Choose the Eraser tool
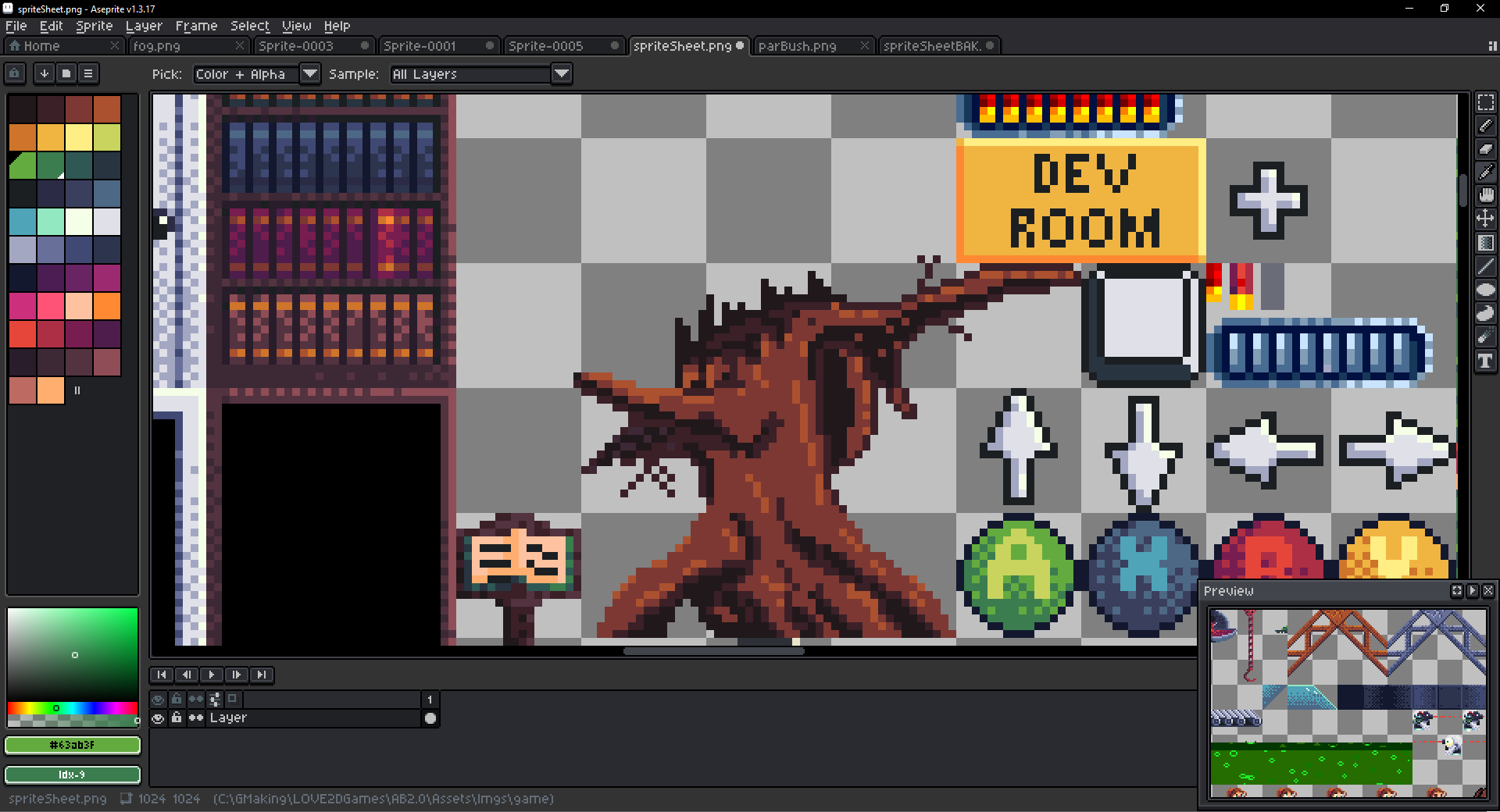 pos(1485,149)
